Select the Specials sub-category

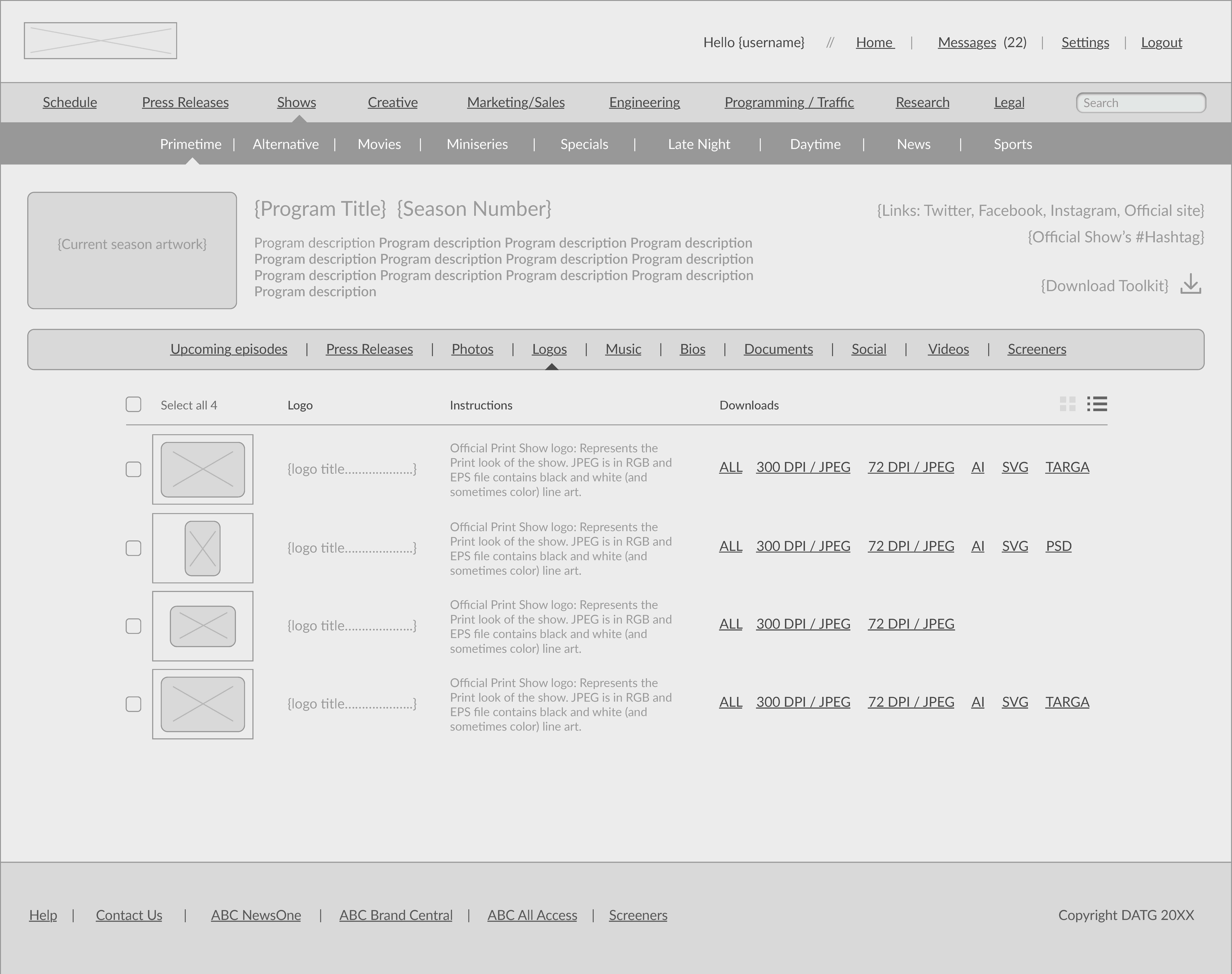pyautogui.click(x=584, y=144)
